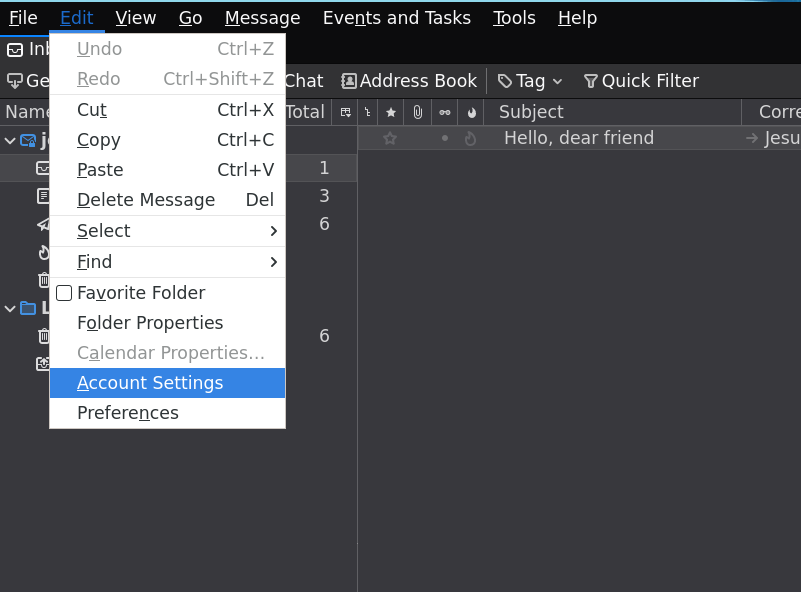801x592 pixels.
Task: Open the 'Hello, dear friend' message
Action: pos(579,139)
